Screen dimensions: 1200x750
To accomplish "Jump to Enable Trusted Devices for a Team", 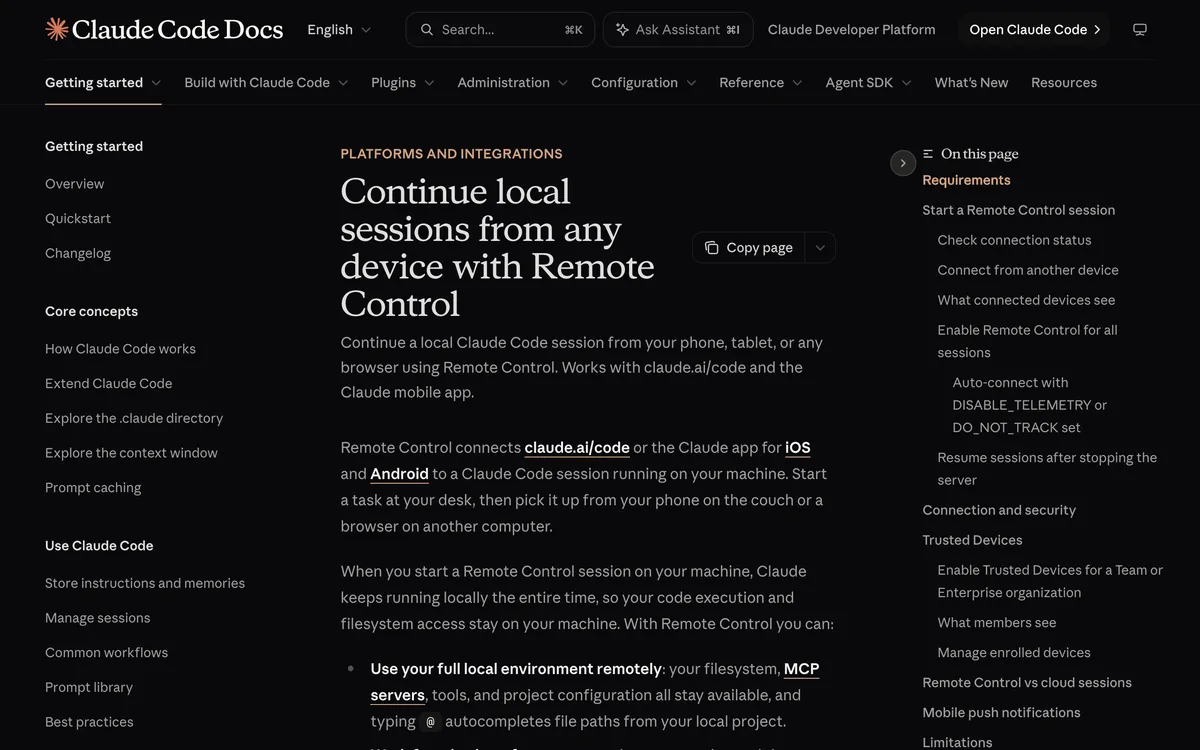I will pos(1050,581).
